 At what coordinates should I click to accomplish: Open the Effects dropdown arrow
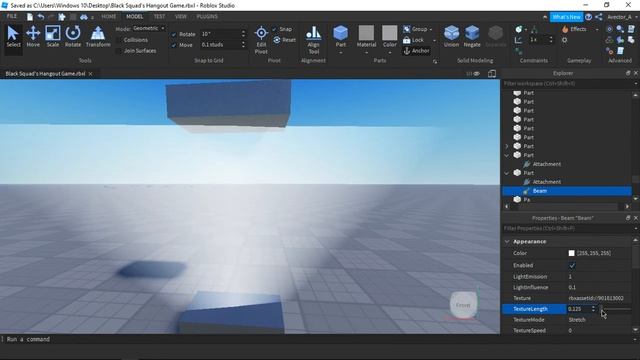tap(597, 29)
